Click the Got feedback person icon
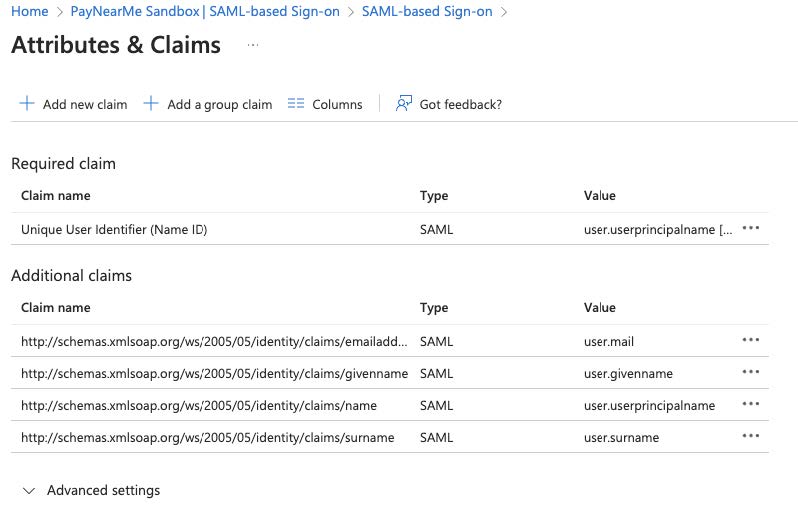This screenshot has height=512, width=798. pyautogui.click(x=404, y=103)
